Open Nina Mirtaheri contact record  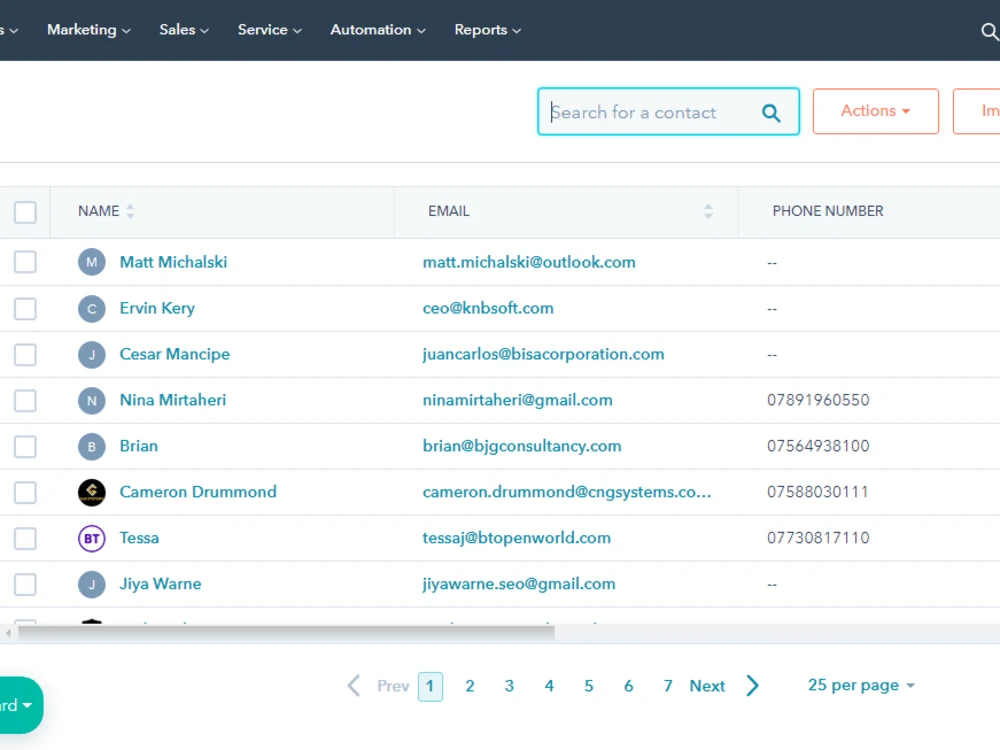(173, 400)
